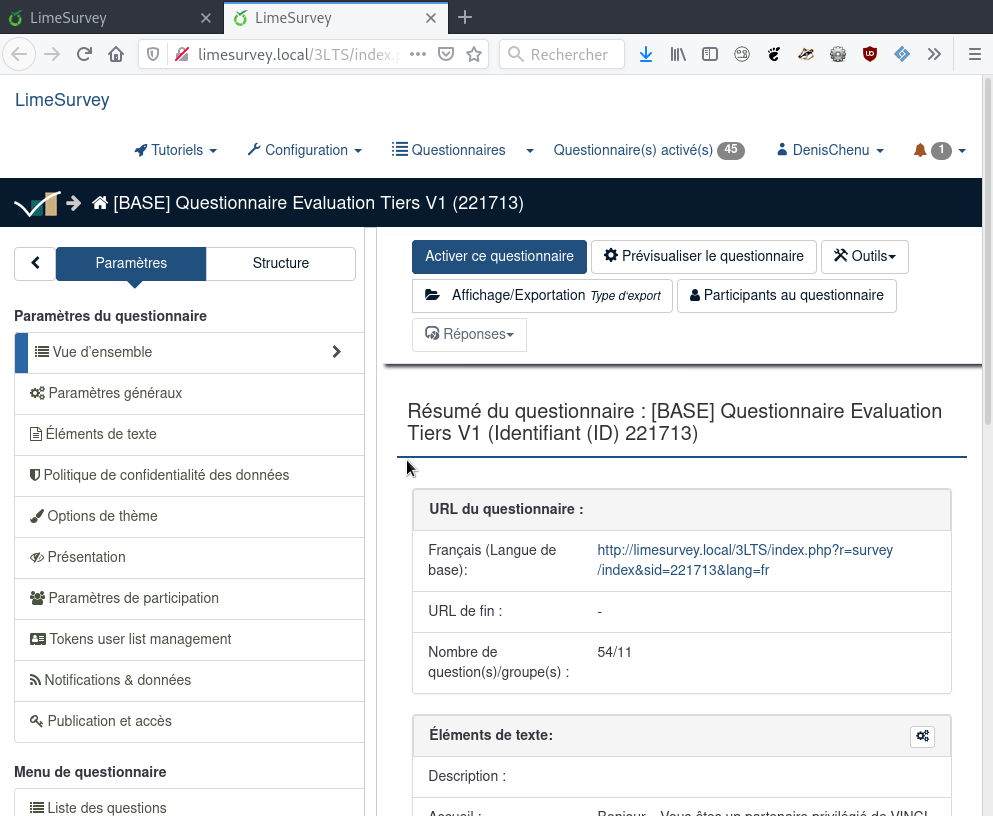The height and width of the screenshot is (816, 993).
Task: Open the DenisChenu user menu
Action: pos(830,150)
